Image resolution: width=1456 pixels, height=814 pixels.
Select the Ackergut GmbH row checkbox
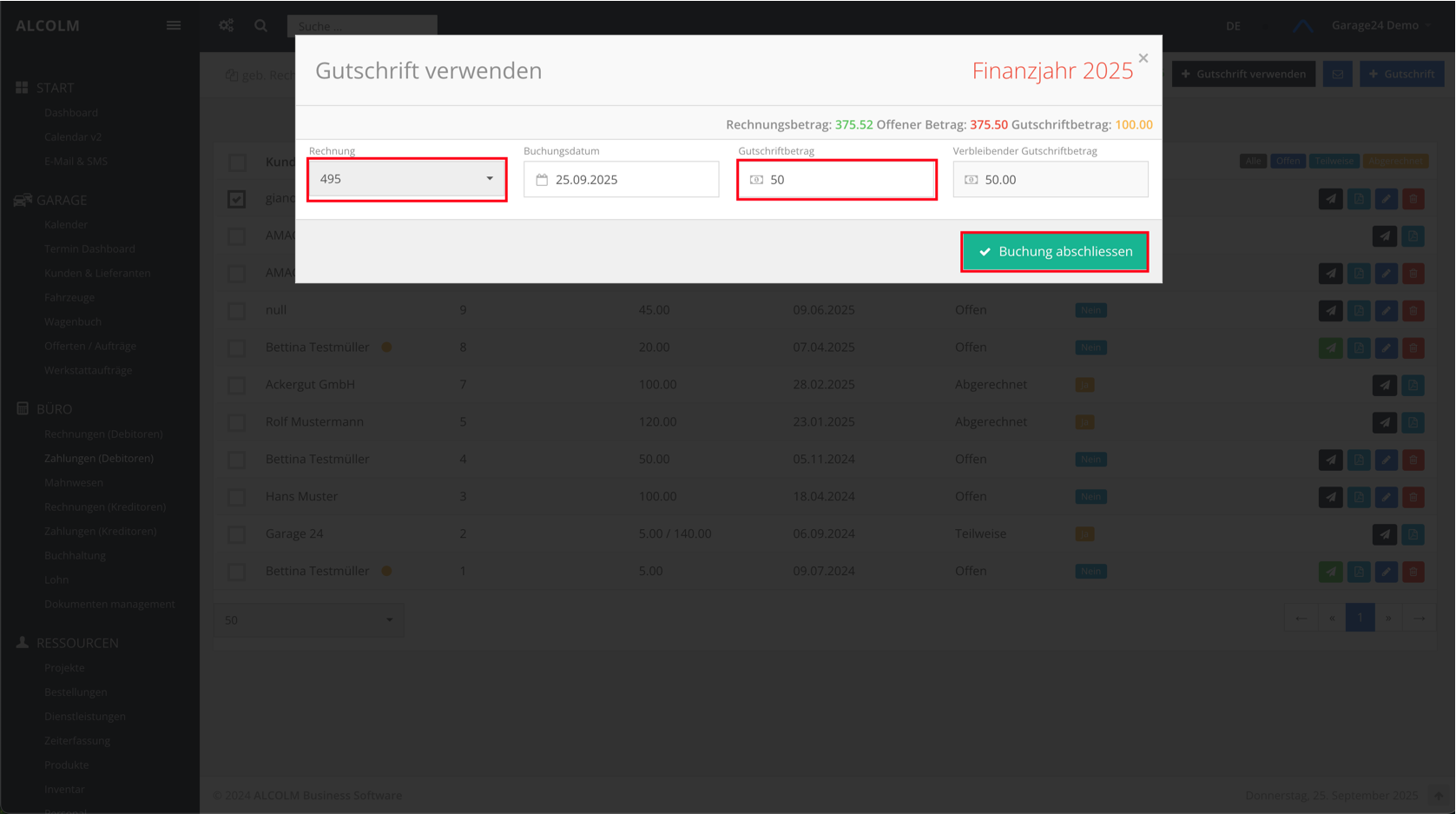pos(236,385)
